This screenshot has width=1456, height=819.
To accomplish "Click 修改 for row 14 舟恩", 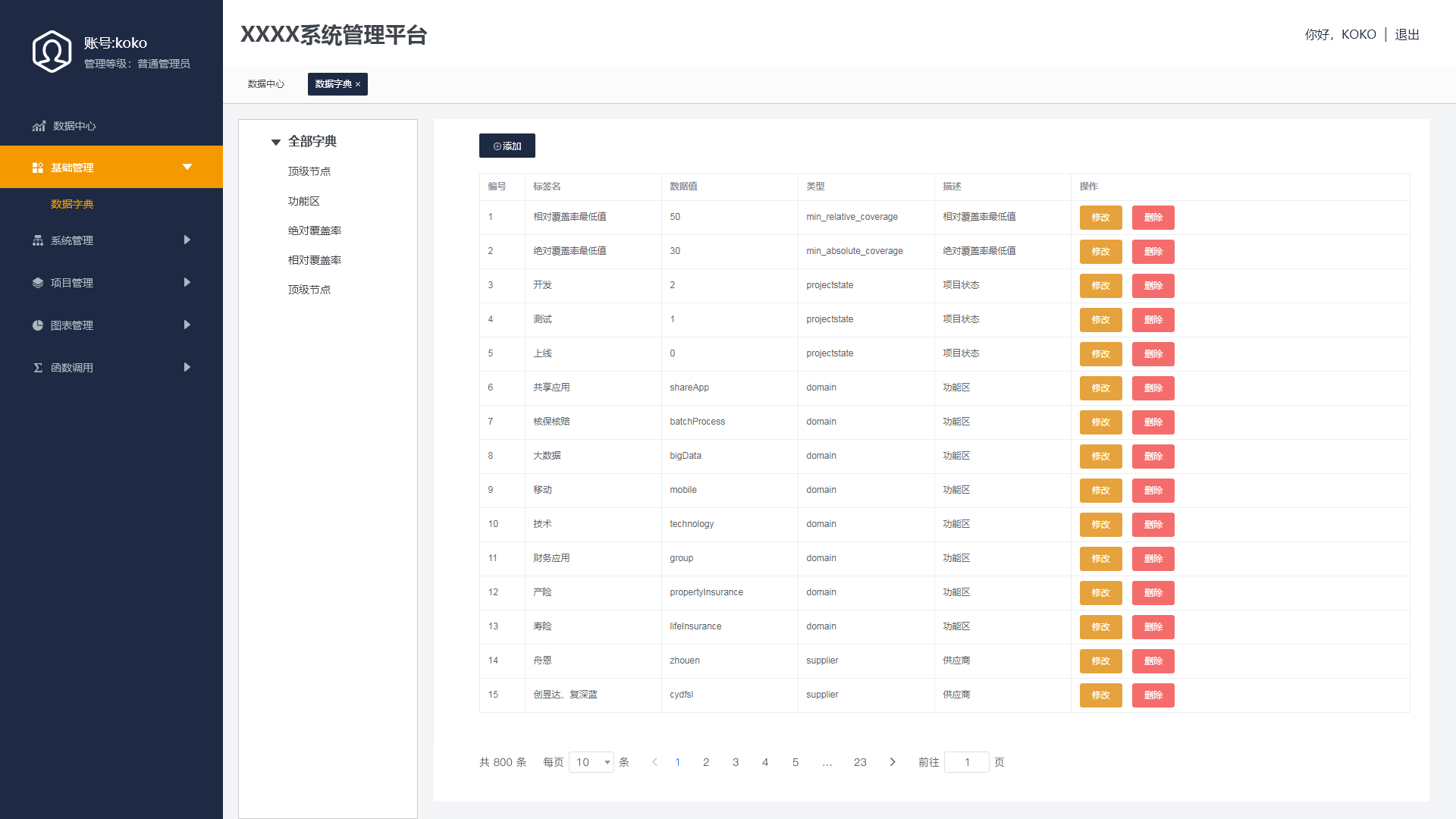I will [1100, 661].
